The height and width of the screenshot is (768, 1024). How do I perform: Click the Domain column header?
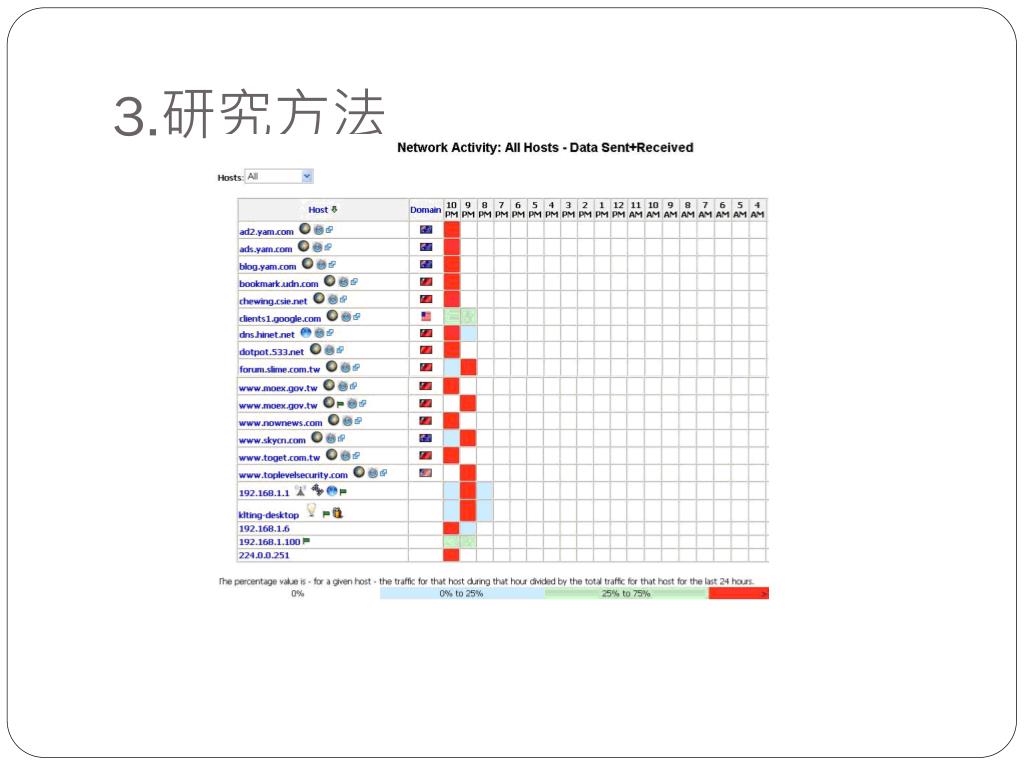coord(426,210)
